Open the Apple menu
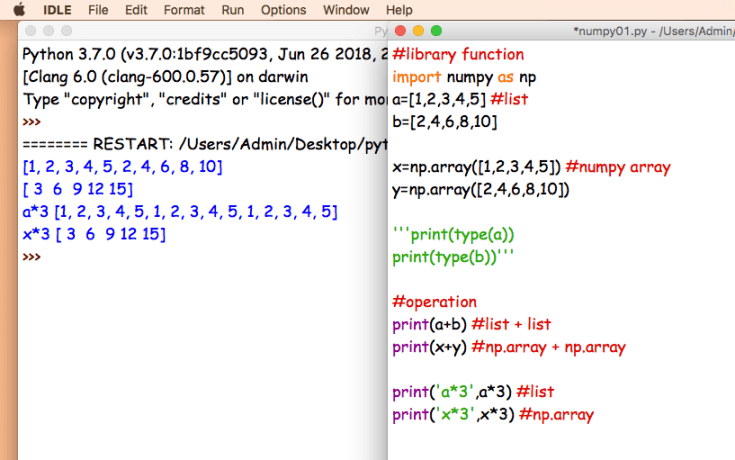Image resolution: width=735 pixels, height=460 pixels. coord(17,10)
